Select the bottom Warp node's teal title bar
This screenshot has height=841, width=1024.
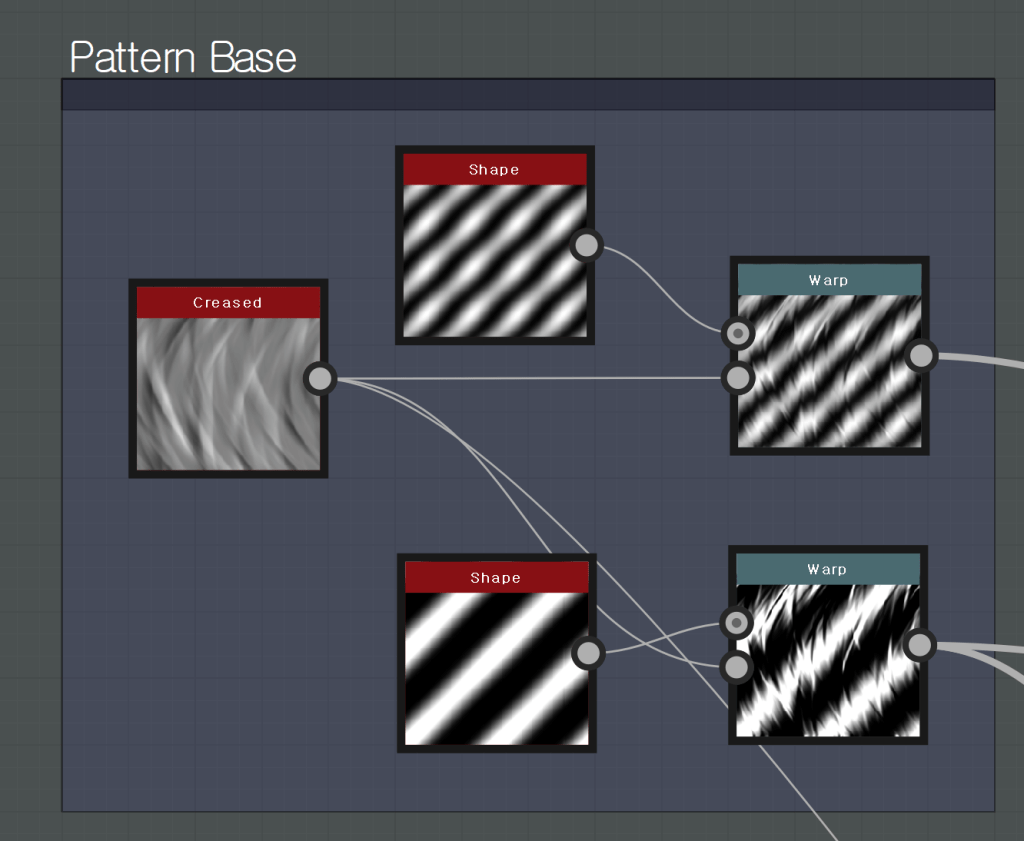pos(827,569)
